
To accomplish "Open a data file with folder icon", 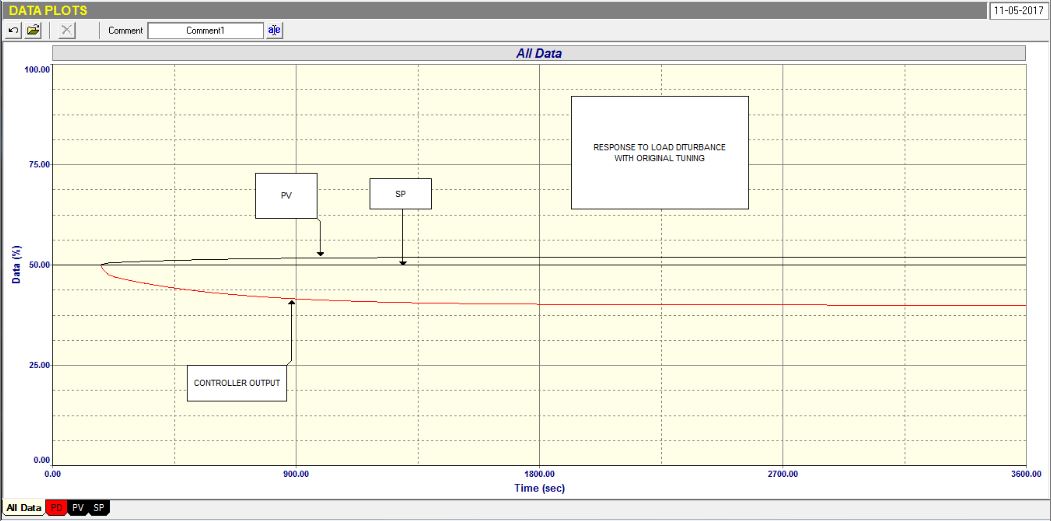I will (x=33, y=30).
